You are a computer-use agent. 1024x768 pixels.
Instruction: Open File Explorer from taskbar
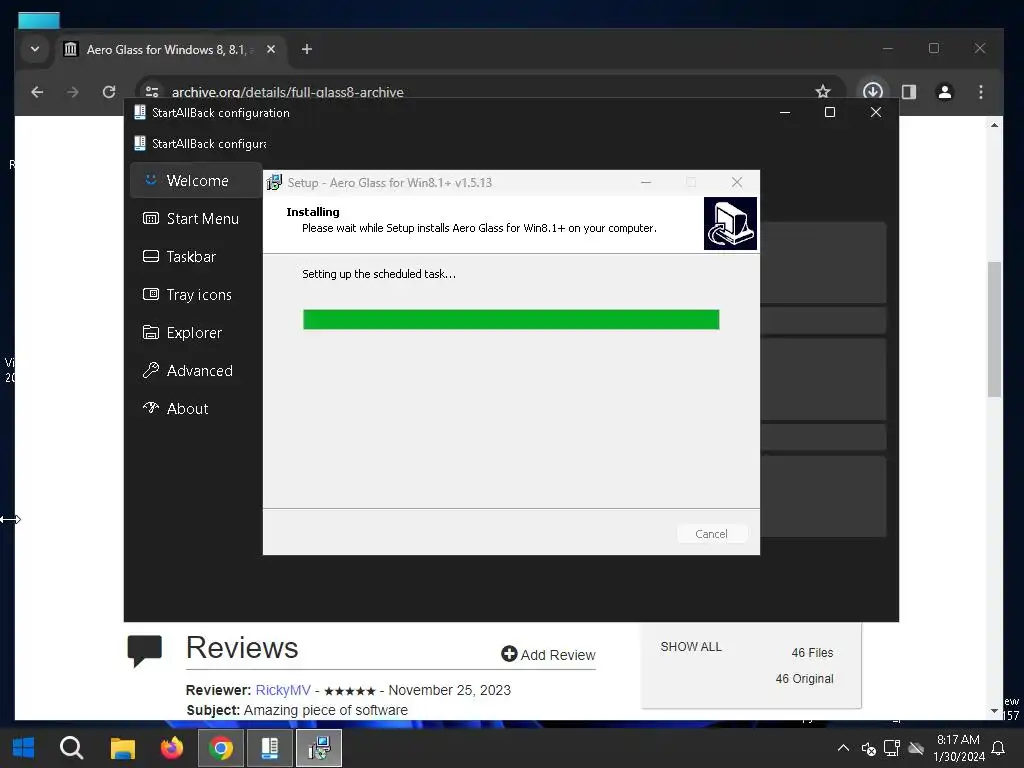pyautogui.click(x=122, y=748)
